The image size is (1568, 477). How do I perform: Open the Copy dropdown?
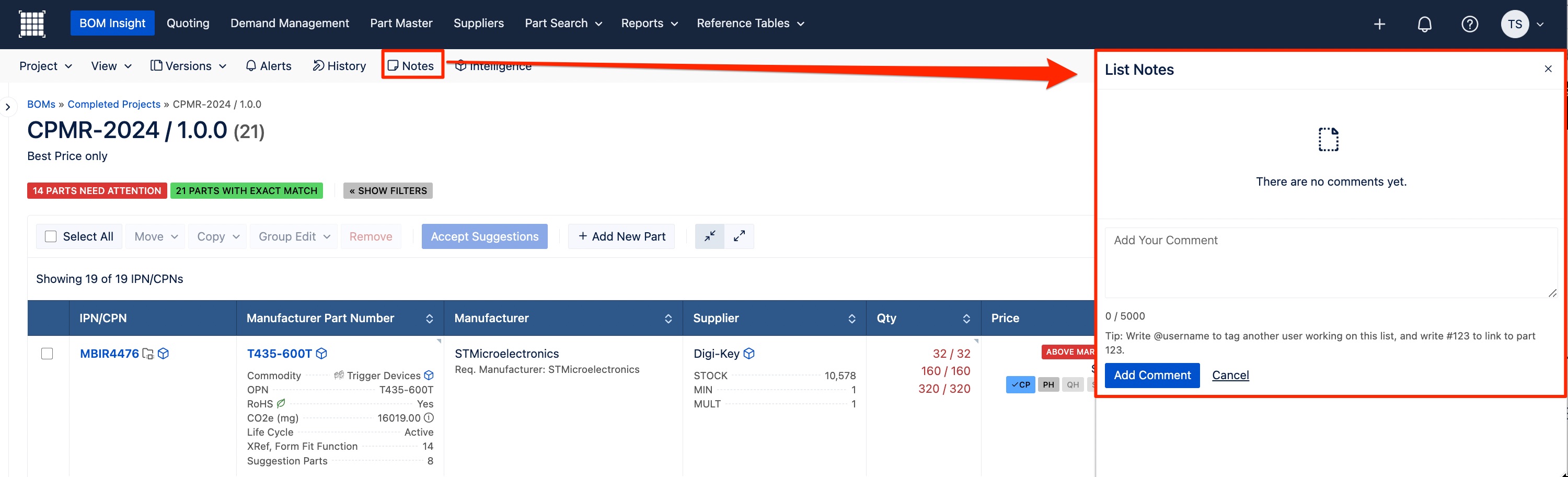218,236
